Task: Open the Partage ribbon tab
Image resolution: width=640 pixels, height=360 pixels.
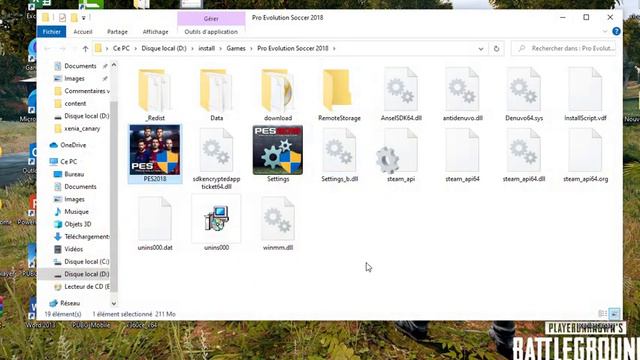Action: [x=118, y=31]
